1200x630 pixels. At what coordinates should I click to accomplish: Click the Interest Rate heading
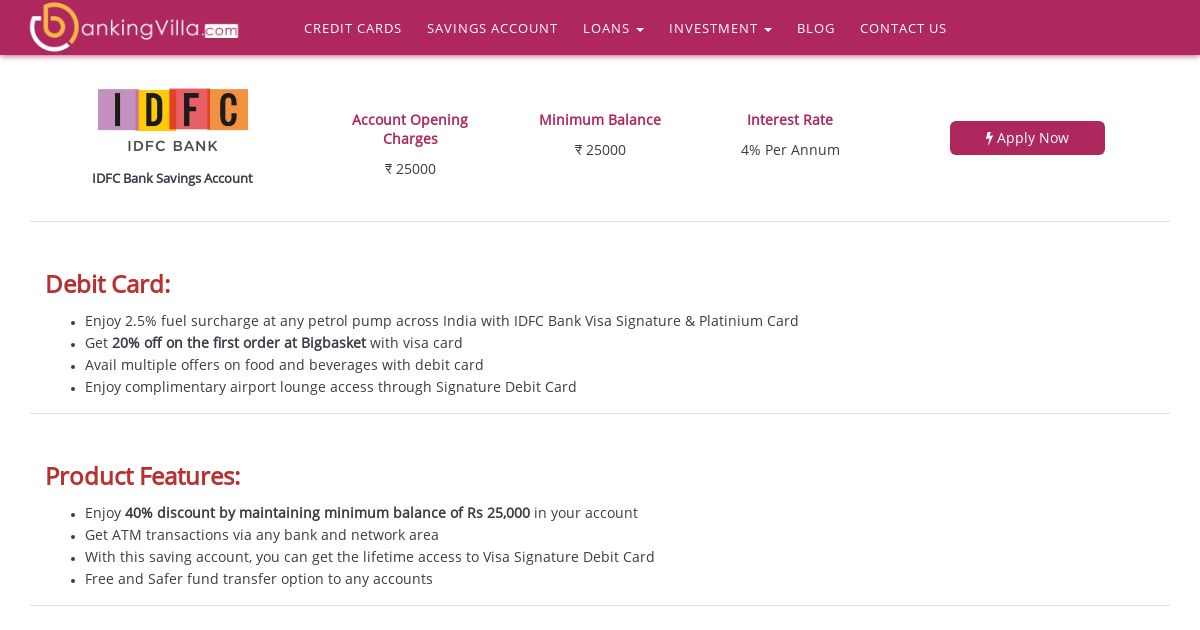click(x=790, y=120)
